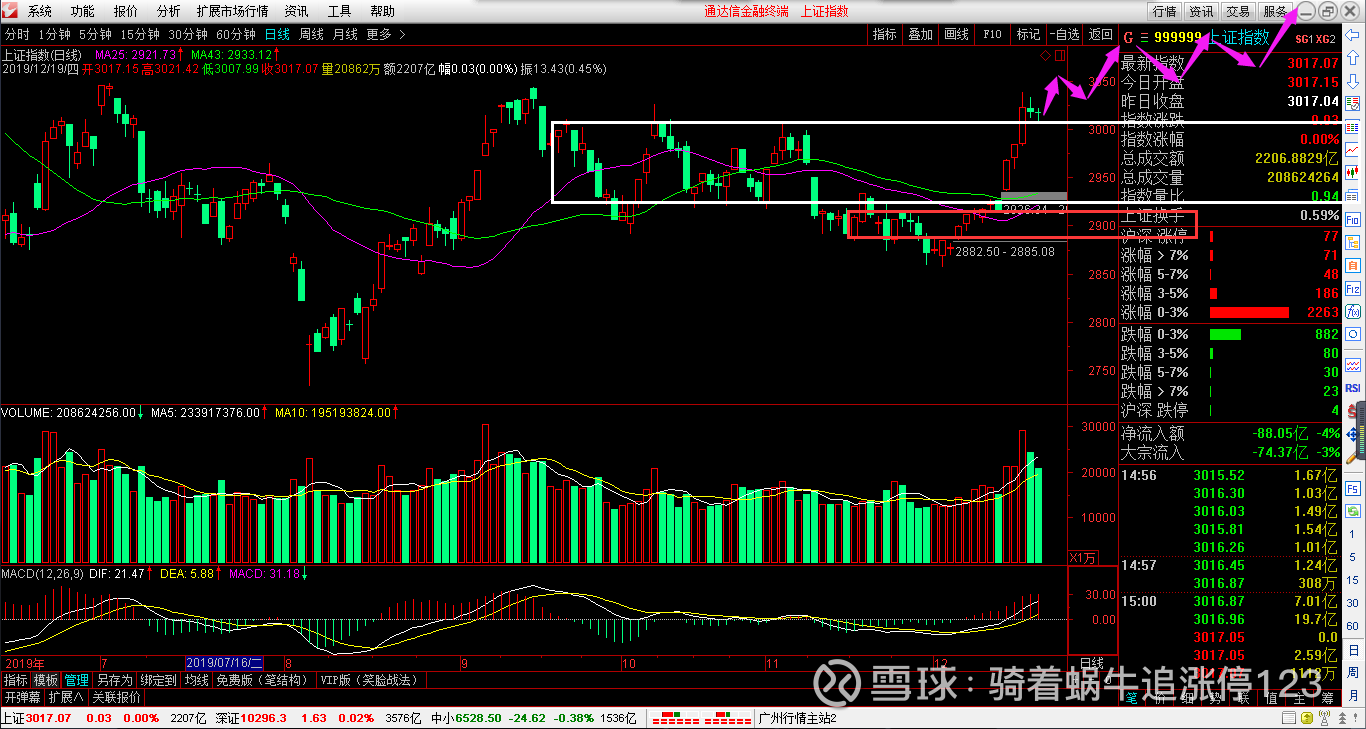Viewport: 1366px width, 729px height.
Task: Select the 月线 period tab
Action: 345,34
